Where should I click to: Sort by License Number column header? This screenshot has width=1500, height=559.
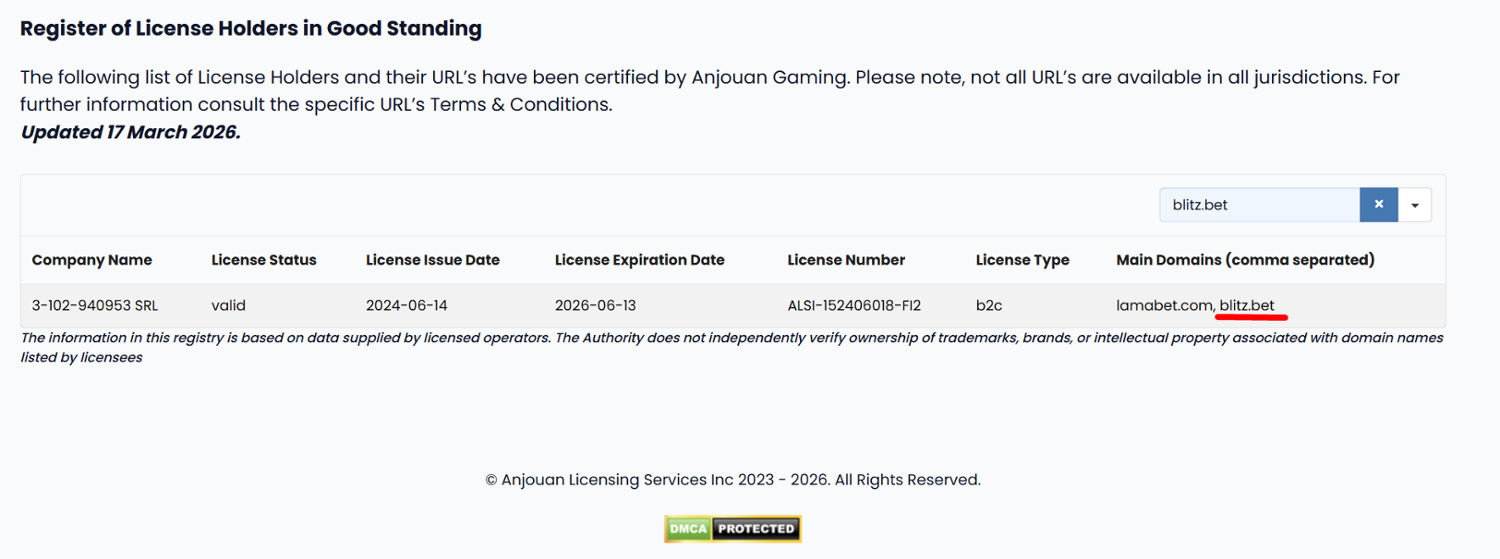(846, 260)
